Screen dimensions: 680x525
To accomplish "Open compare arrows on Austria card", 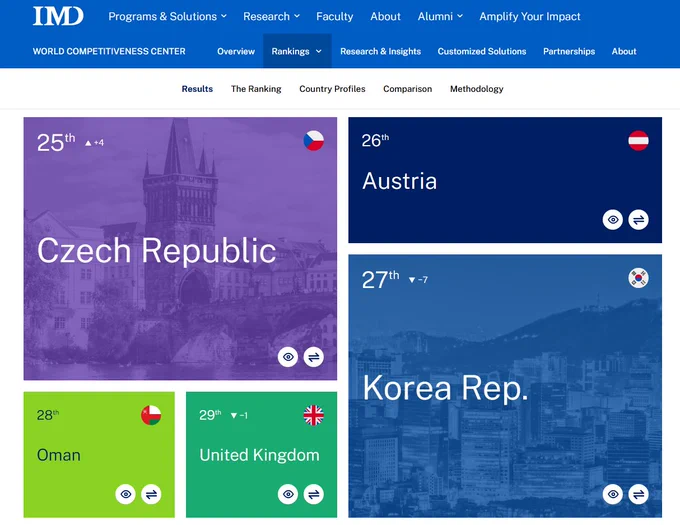I will 638,220.
